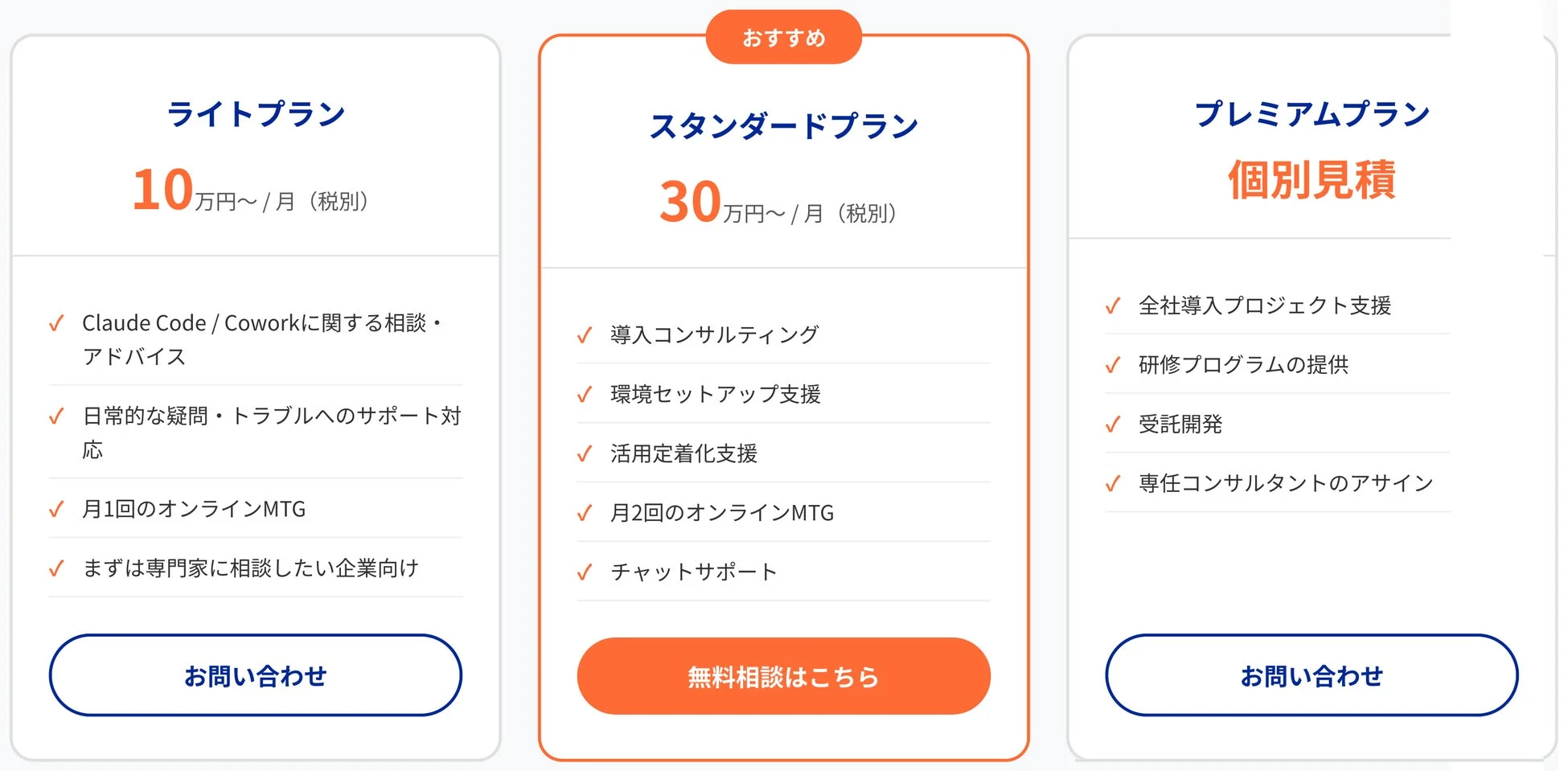1568x771 pixels.
Task: Click the 月2回のオンラインMTG feature item
Action: [x=721, y=513]
